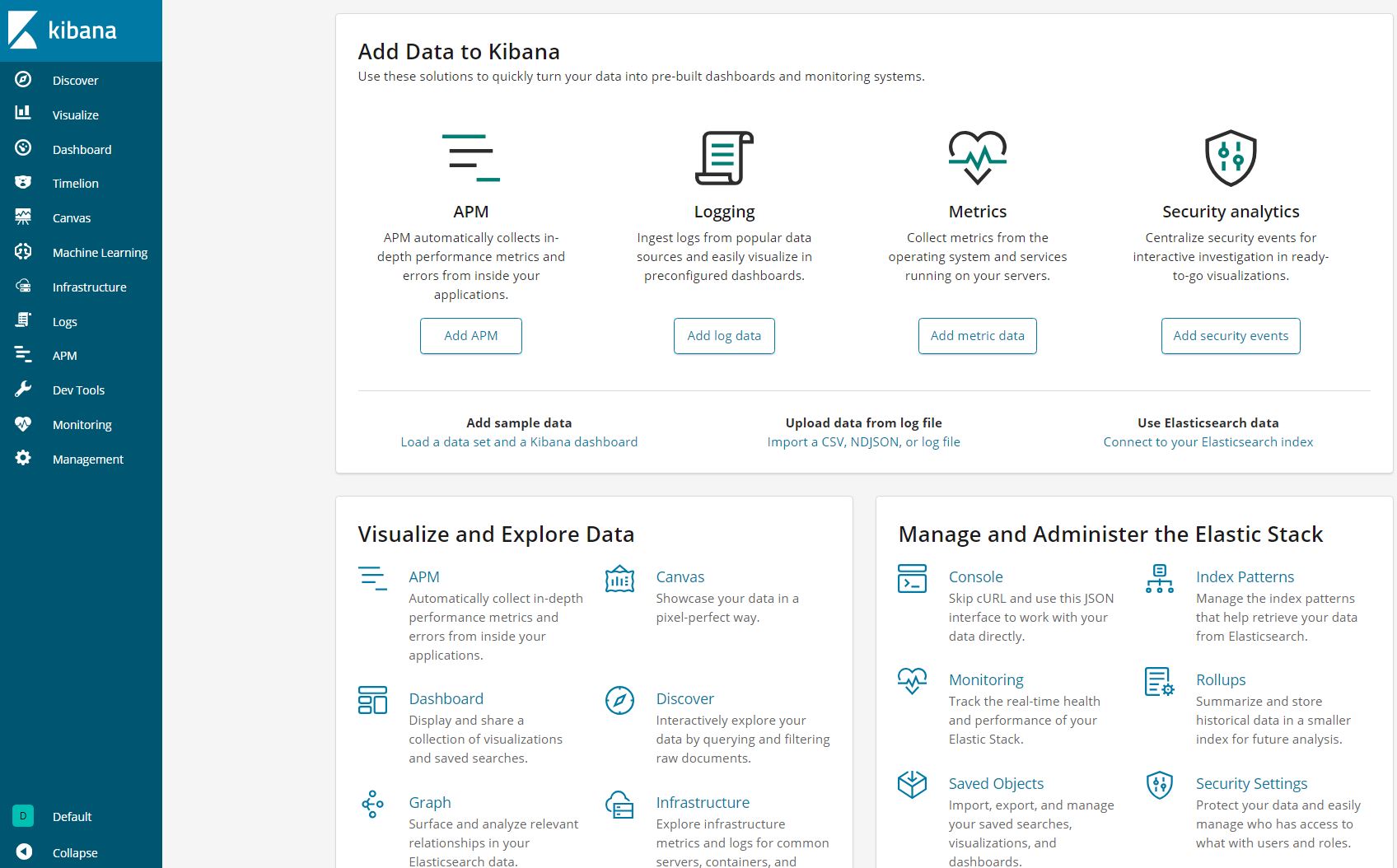Click the Dev Tools wrench icon

point(23,389)
